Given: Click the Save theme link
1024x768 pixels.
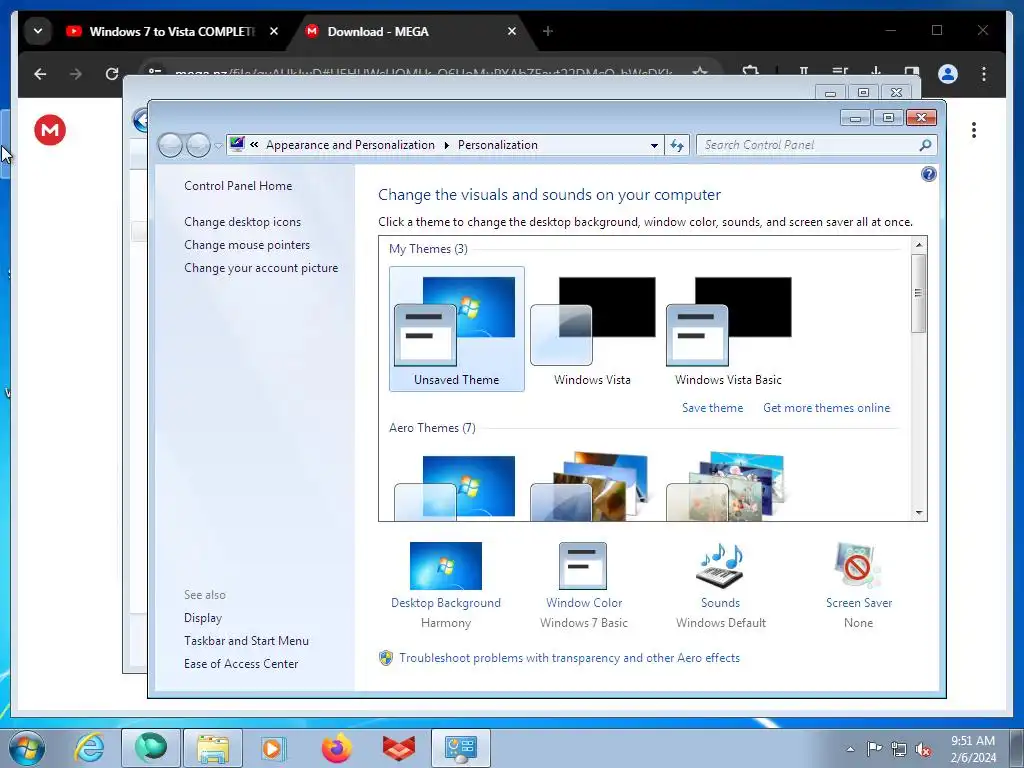Looking at the screenshot, I should tap(712, 408).
